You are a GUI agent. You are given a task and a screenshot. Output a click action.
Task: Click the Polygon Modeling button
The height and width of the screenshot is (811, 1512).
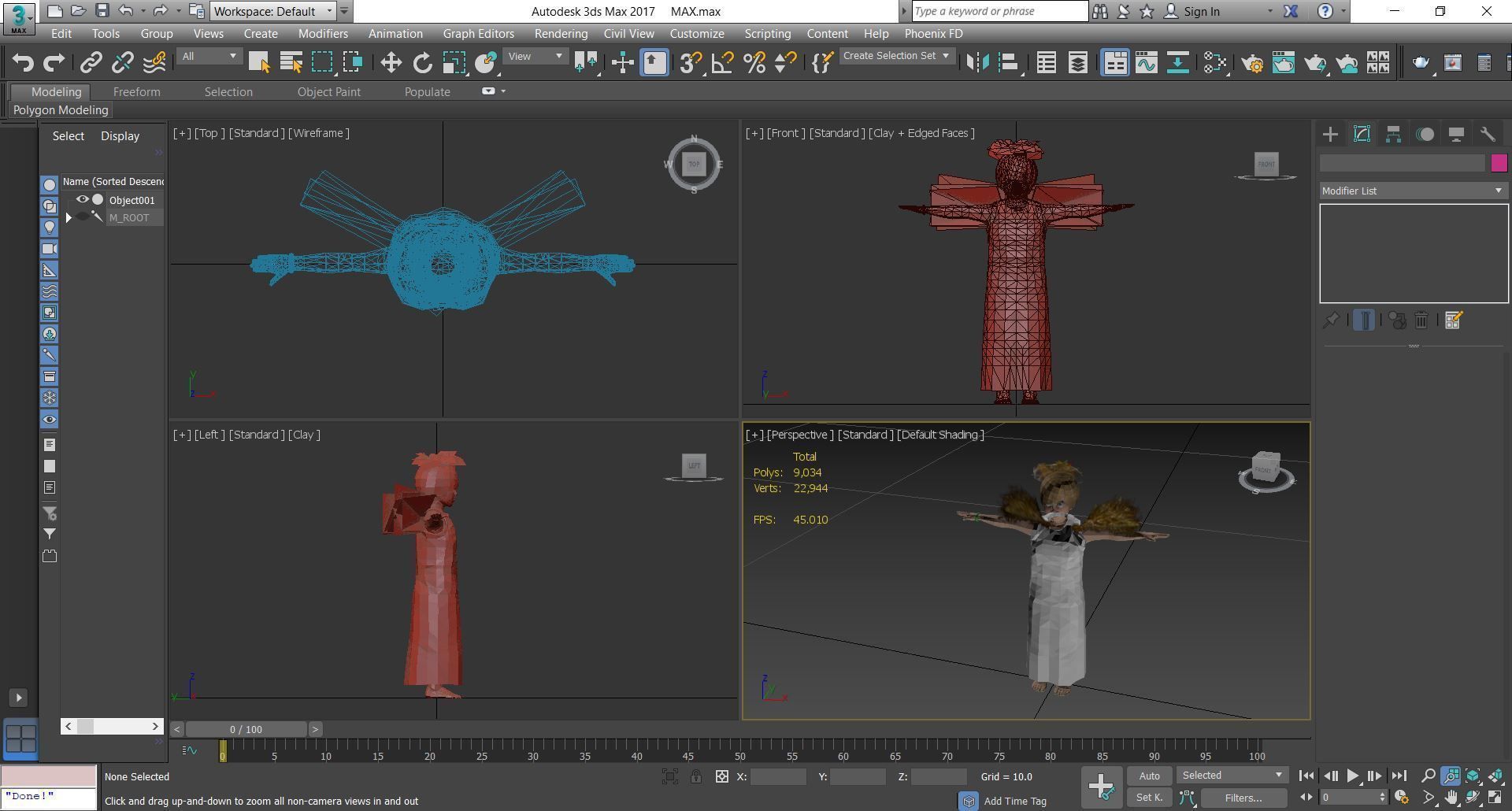61,110
